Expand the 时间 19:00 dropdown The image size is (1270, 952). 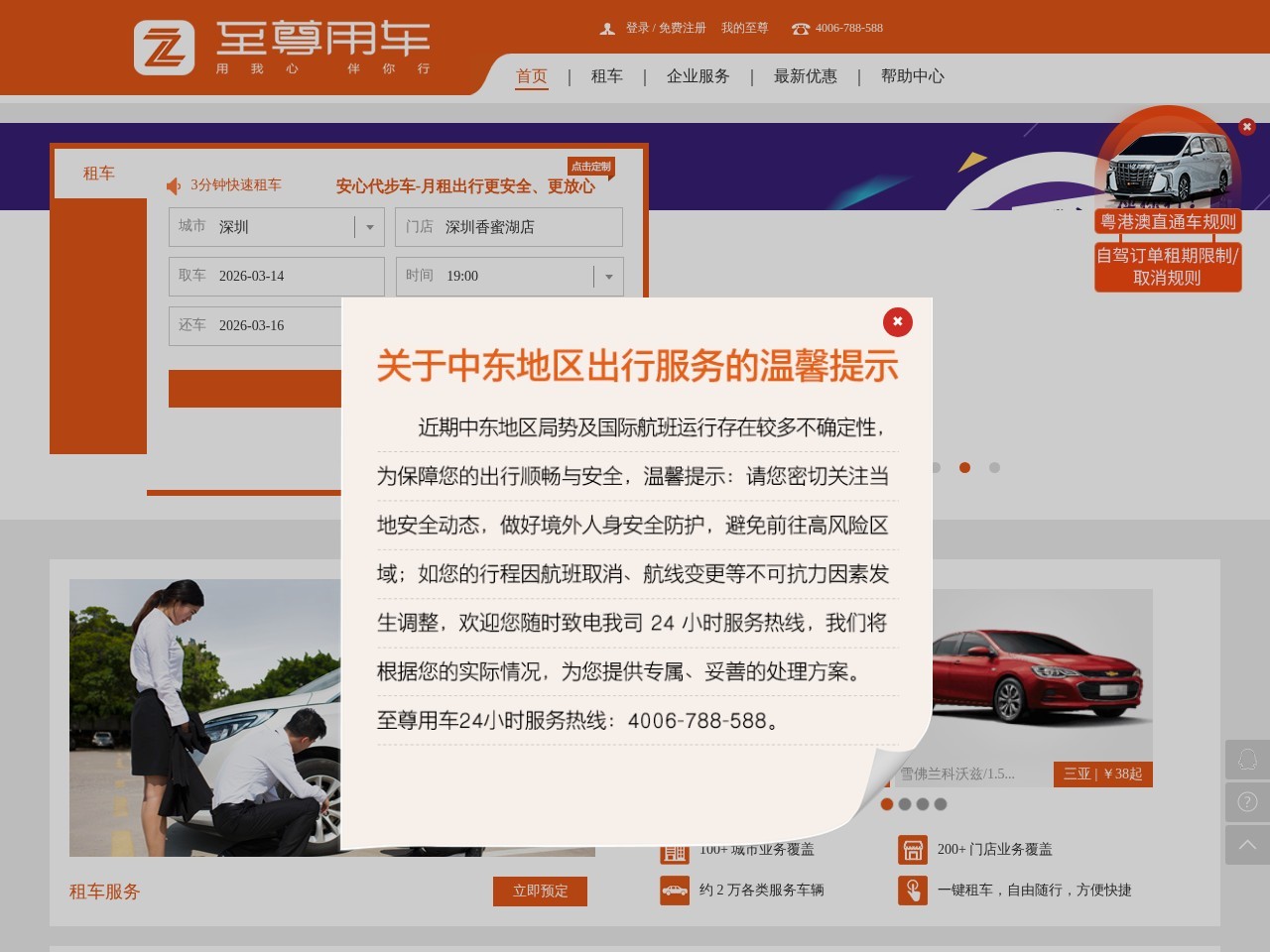[x=608, y=277]
